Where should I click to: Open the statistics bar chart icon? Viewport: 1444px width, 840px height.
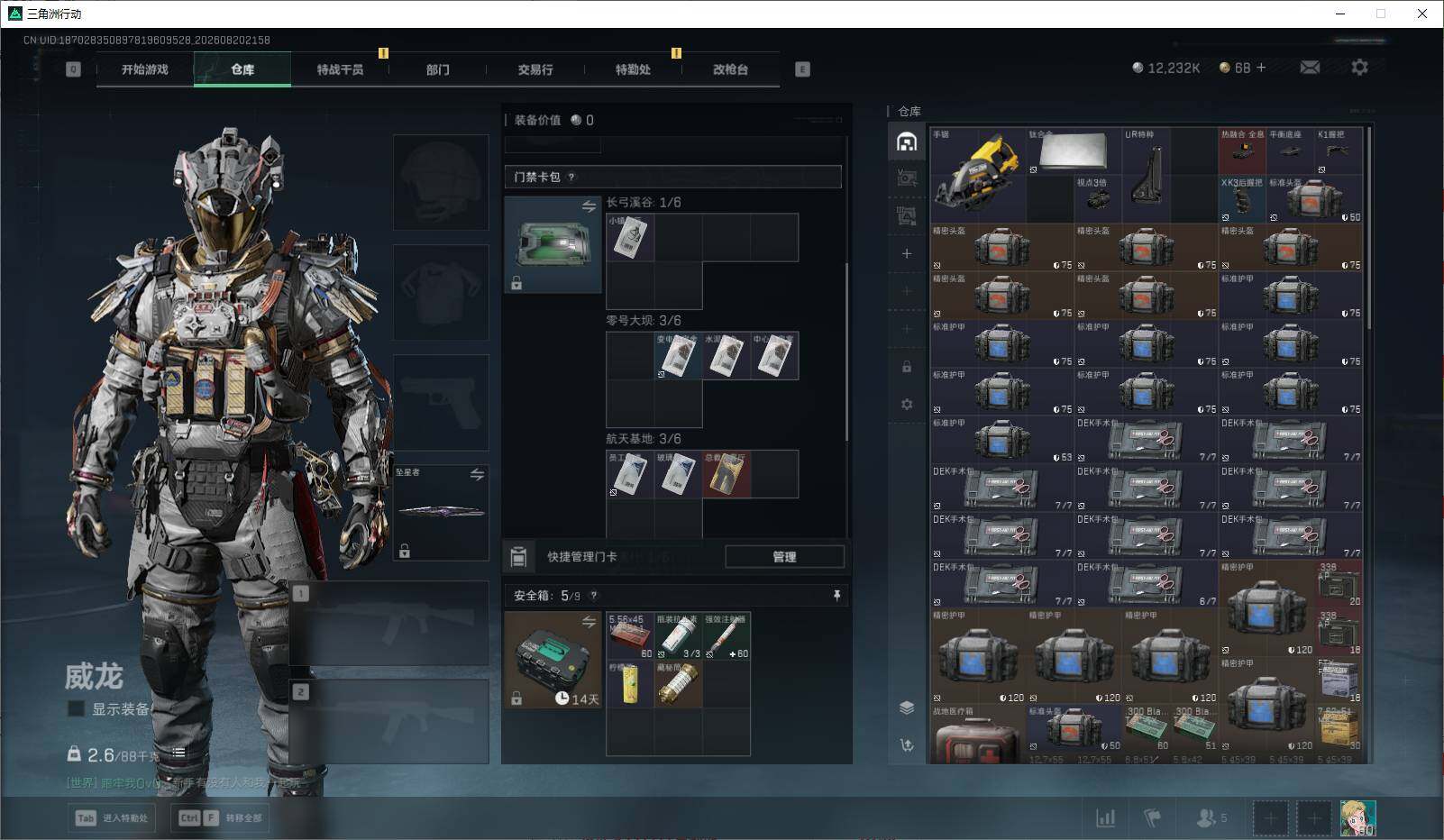point(1105,818)
